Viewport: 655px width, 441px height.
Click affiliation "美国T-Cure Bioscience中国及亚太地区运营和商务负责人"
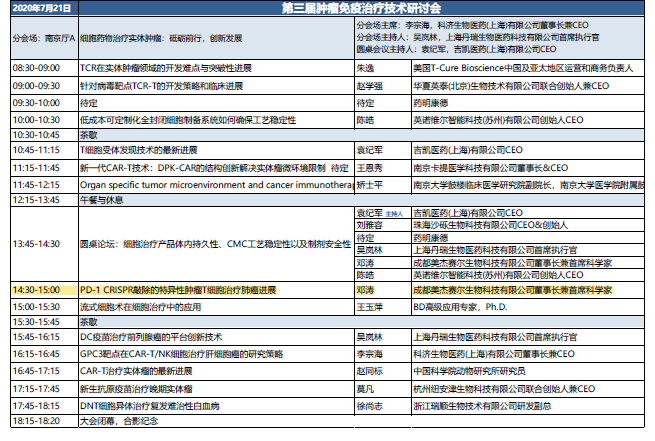(523, 68)
